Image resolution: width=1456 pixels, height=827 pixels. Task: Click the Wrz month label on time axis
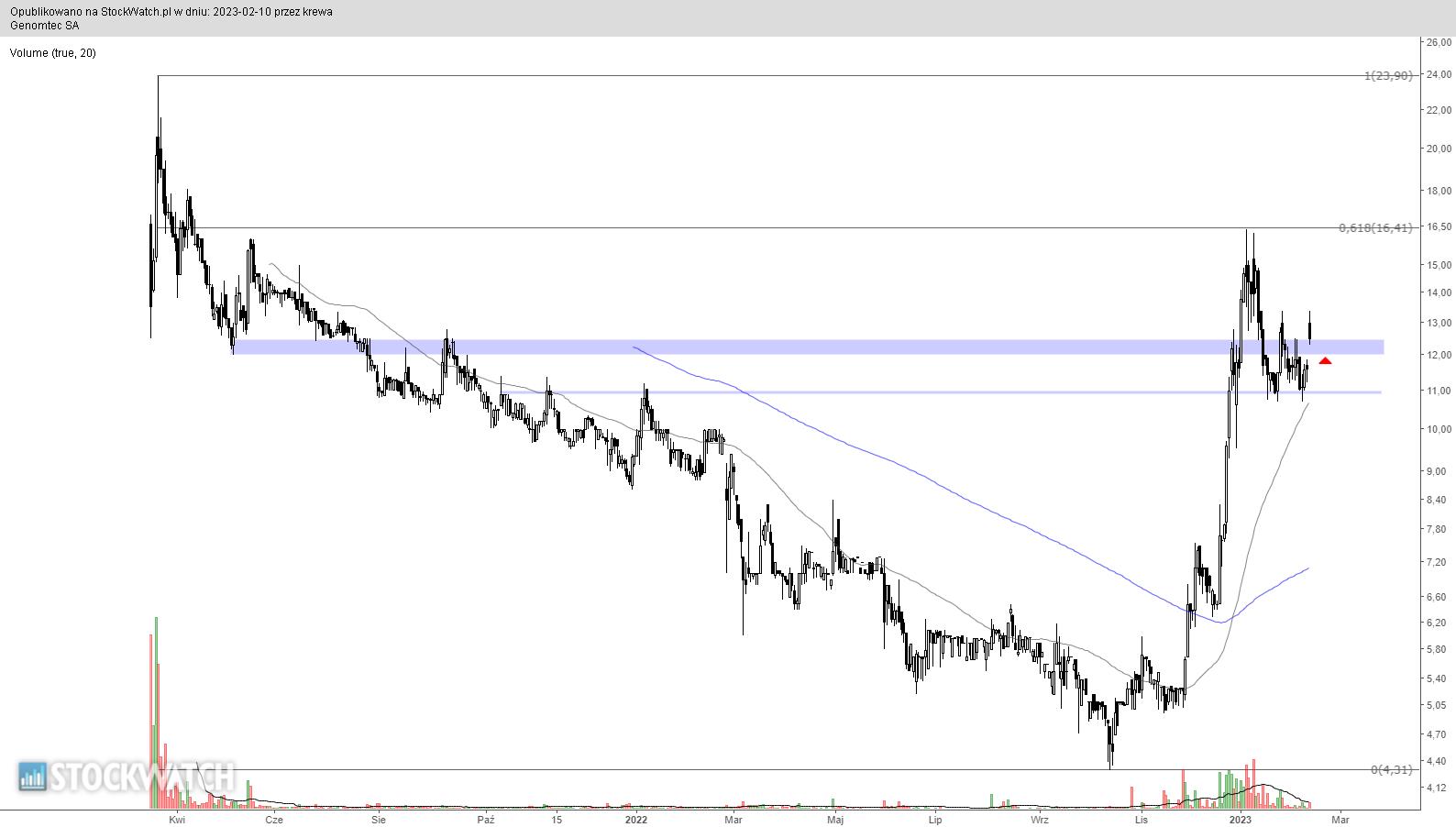pyautogui.click(x=1039, y=820)
